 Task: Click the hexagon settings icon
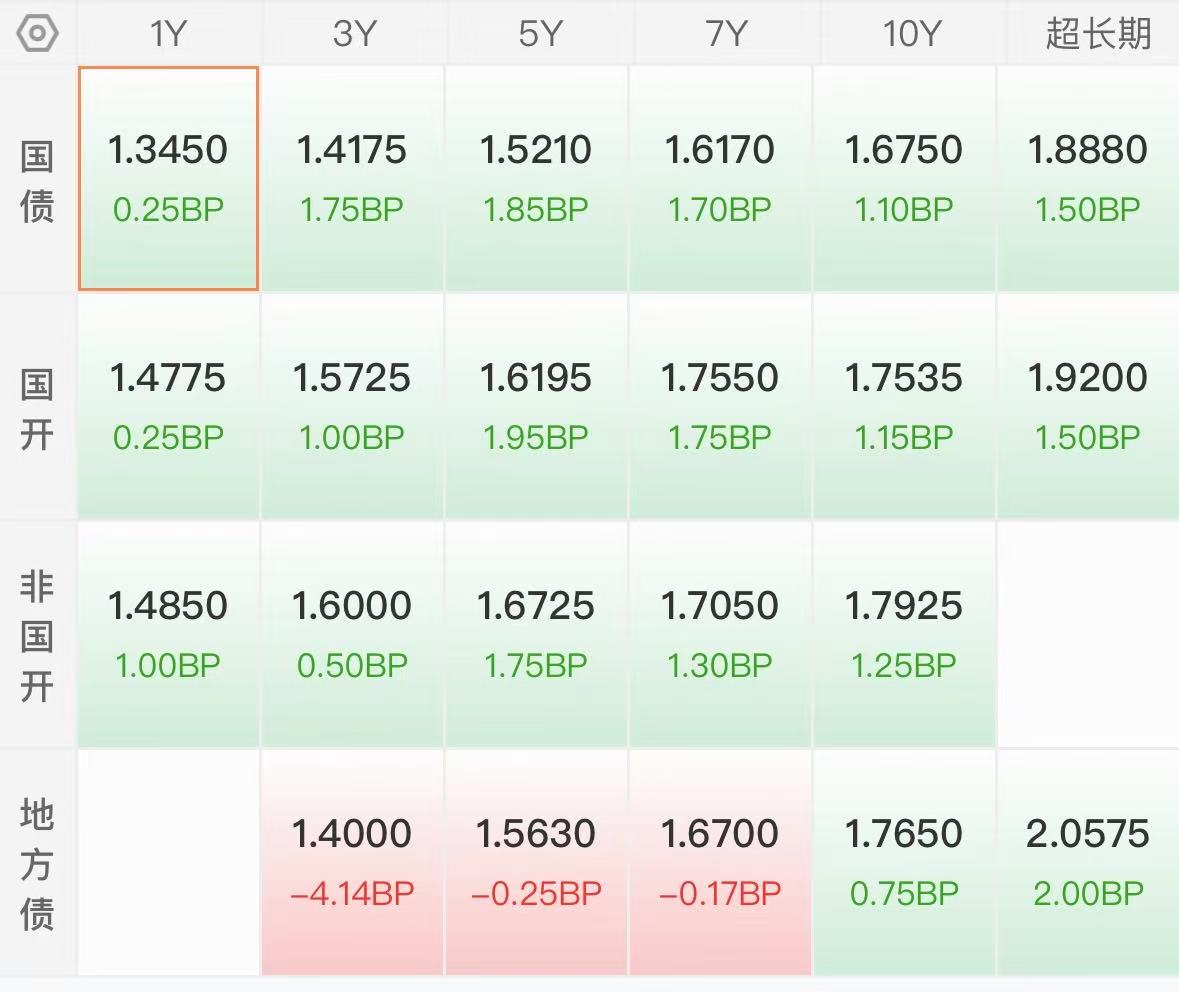(37, 33)
